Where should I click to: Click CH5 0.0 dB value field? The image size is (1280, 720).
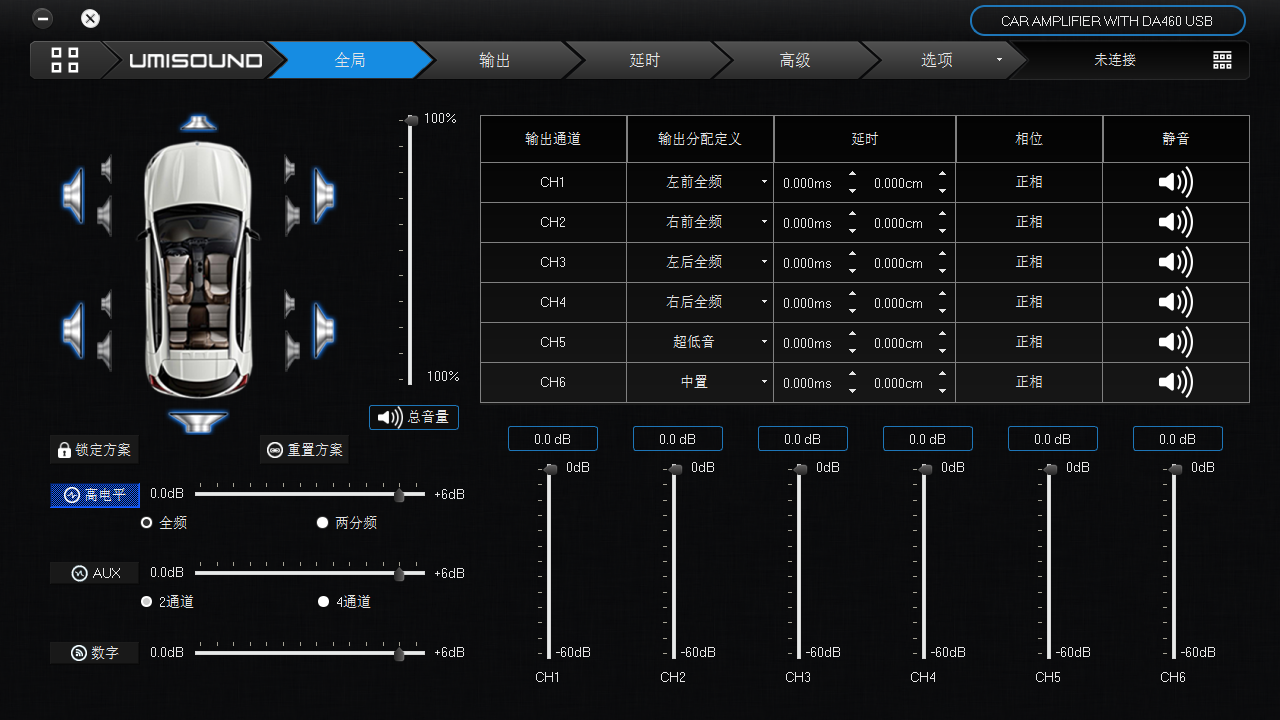coord(1053,439)
